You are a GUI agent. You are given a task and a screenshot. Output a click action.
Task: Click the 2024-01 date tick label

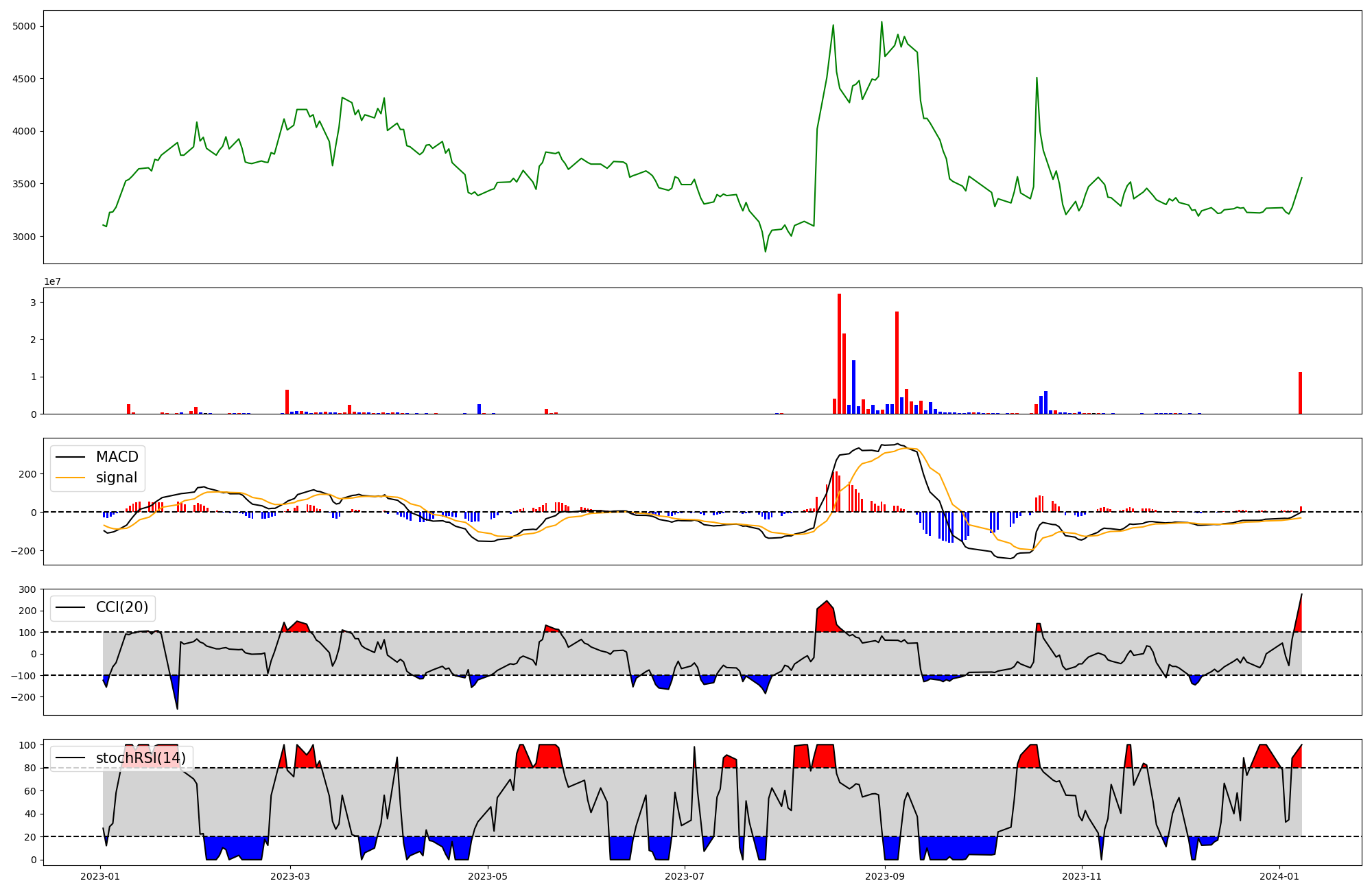tap(1279, 876)
